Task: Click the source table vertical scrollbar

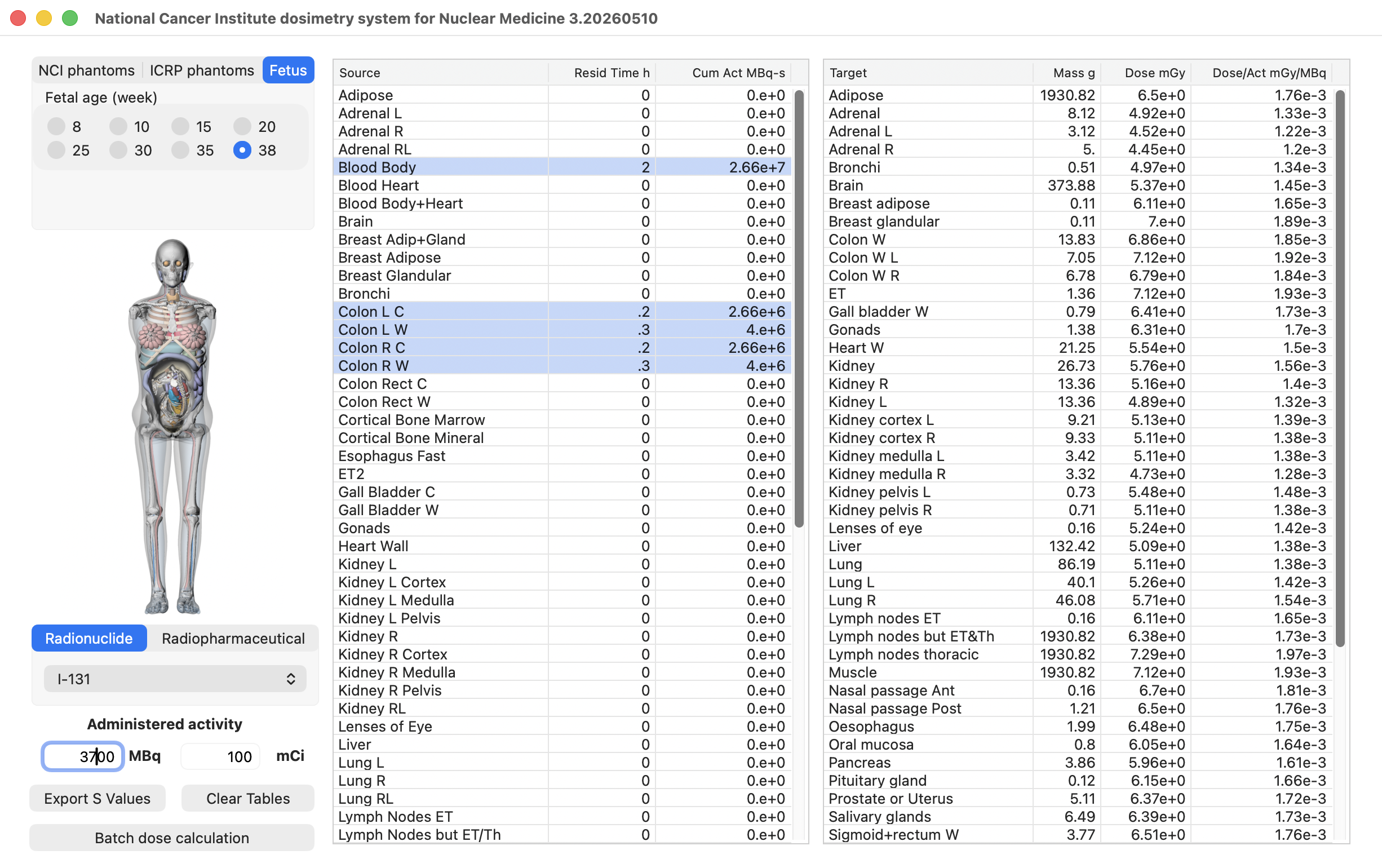Action: click(x=799, y=308)
